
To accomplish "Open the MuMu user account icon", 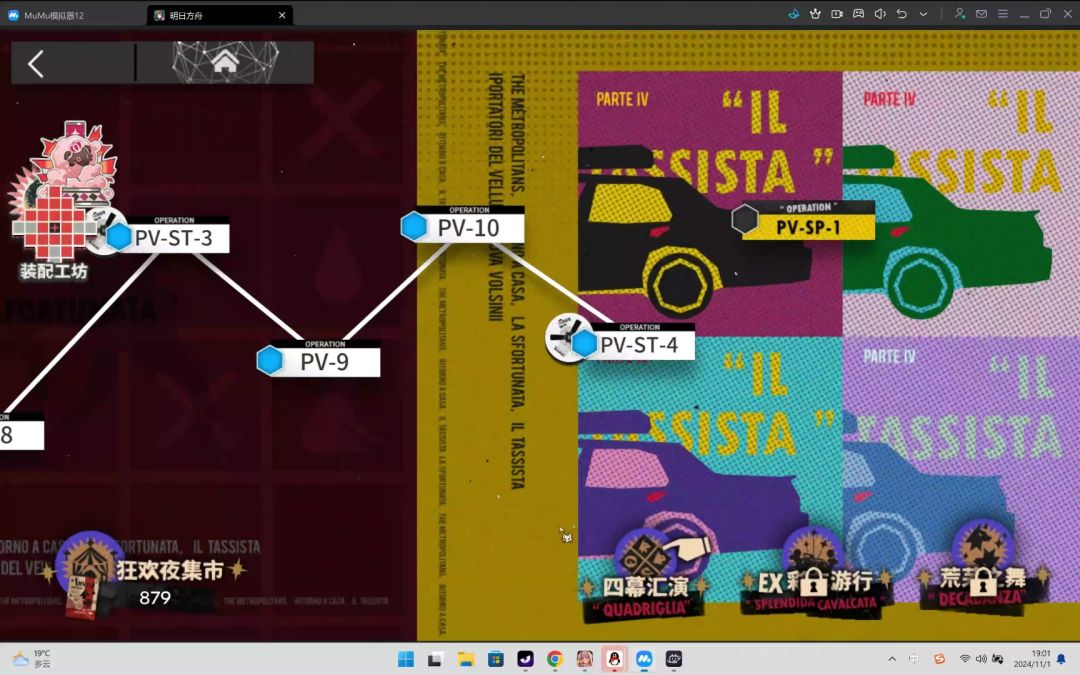I will (x=959, y=14).
